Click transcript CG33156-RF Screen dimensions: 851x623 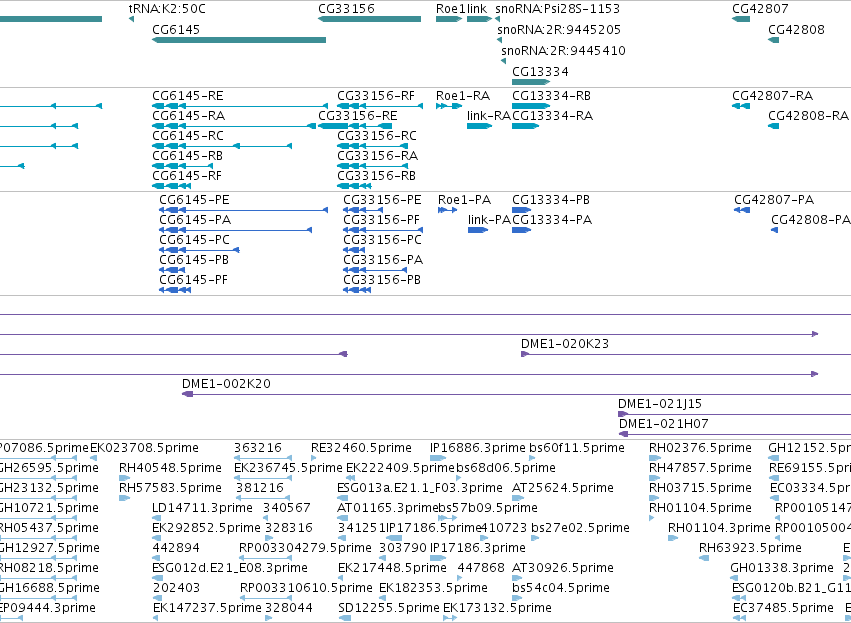380,106
